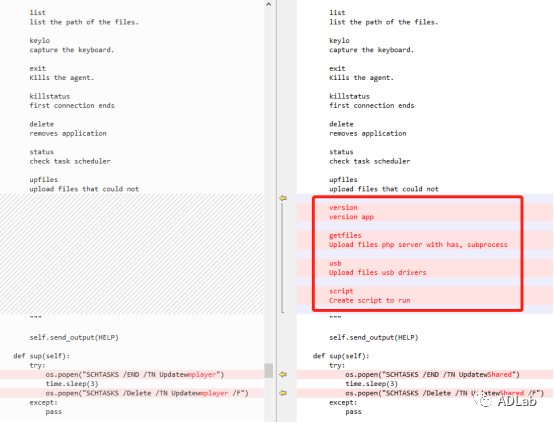Click the 'Upload files usb drivers' line

point(378,272)
